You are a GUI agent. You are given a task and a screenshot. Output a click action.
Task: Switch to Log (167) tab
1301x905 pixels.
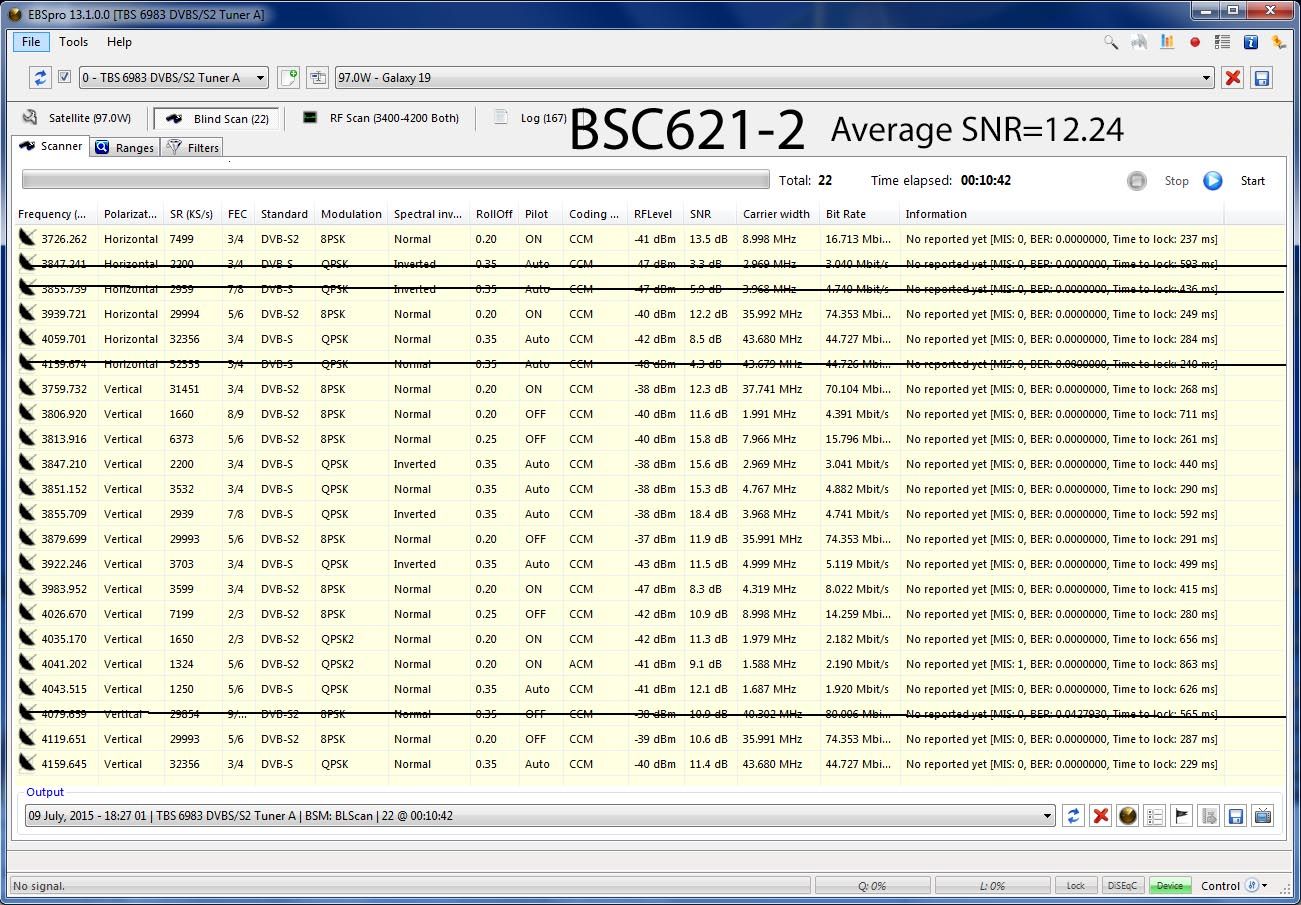pyautogui.click(x=531, y=118)
